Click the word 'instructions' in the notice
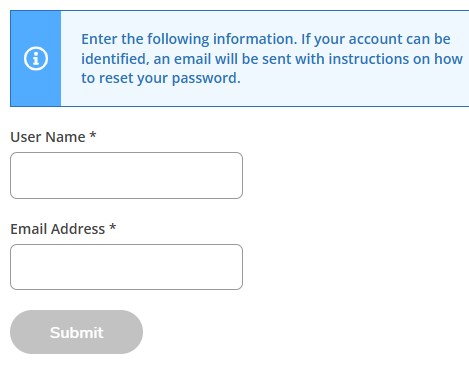The height and width of the screenshot is (372, 469). (x=369, y=59)
